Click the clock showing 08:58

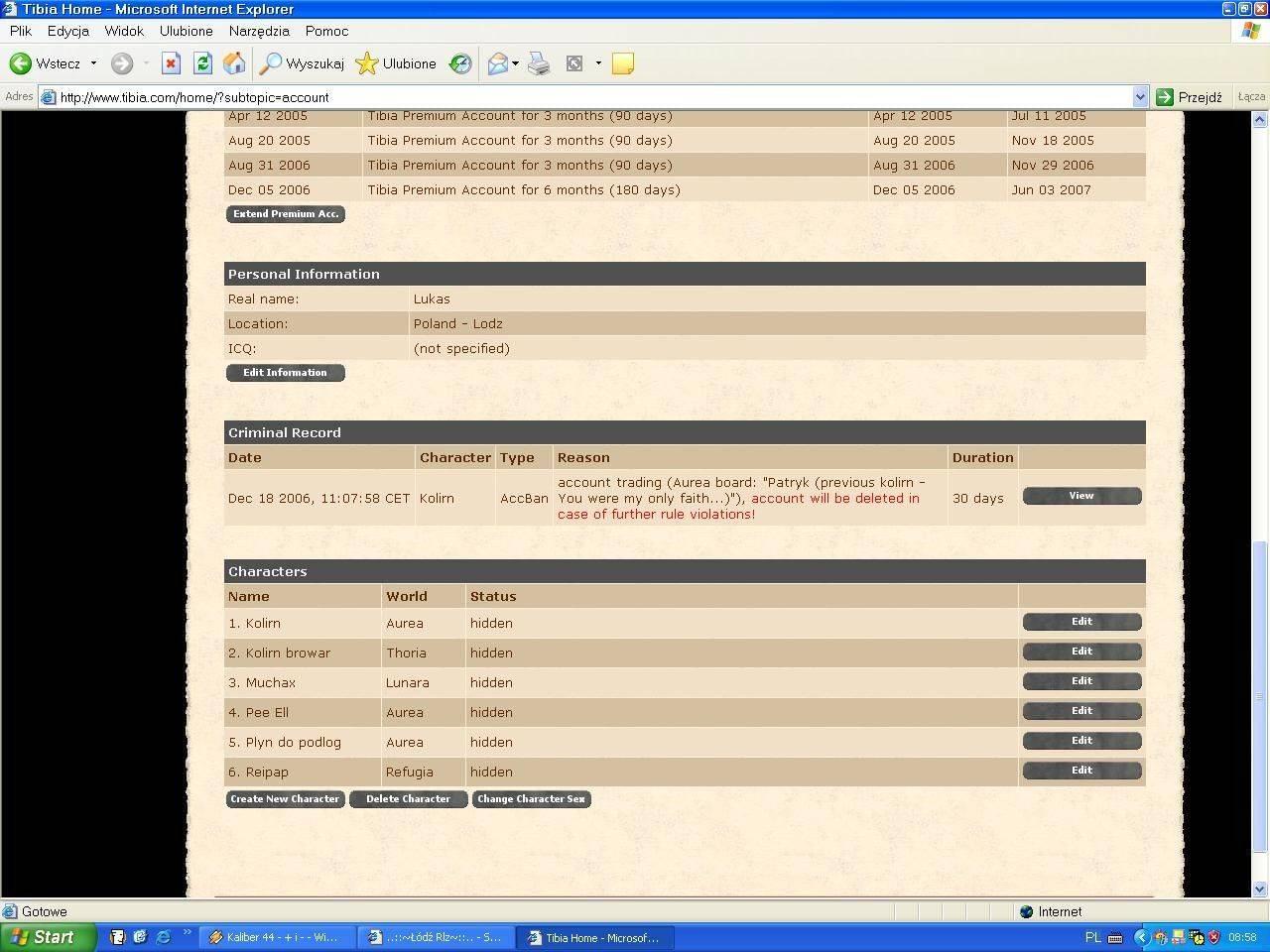[1242, 937]
